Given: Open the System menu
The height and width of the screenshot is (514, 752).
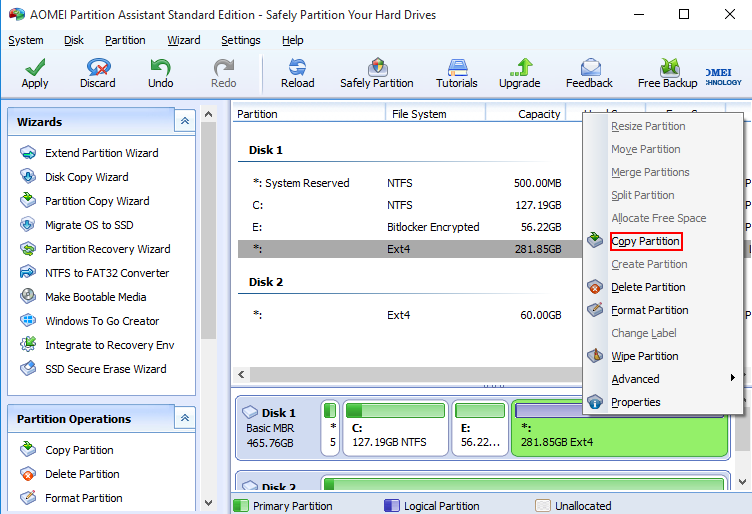Looking at the screenshot, I should coord(26,40).
